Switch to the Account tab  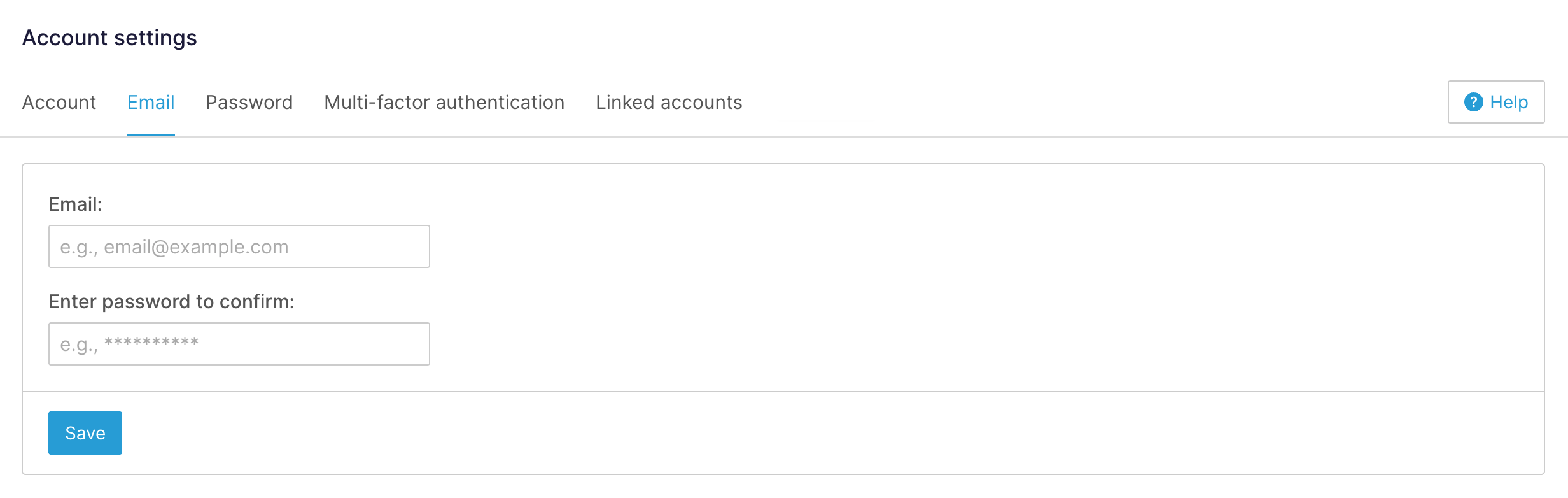[59, 102]
